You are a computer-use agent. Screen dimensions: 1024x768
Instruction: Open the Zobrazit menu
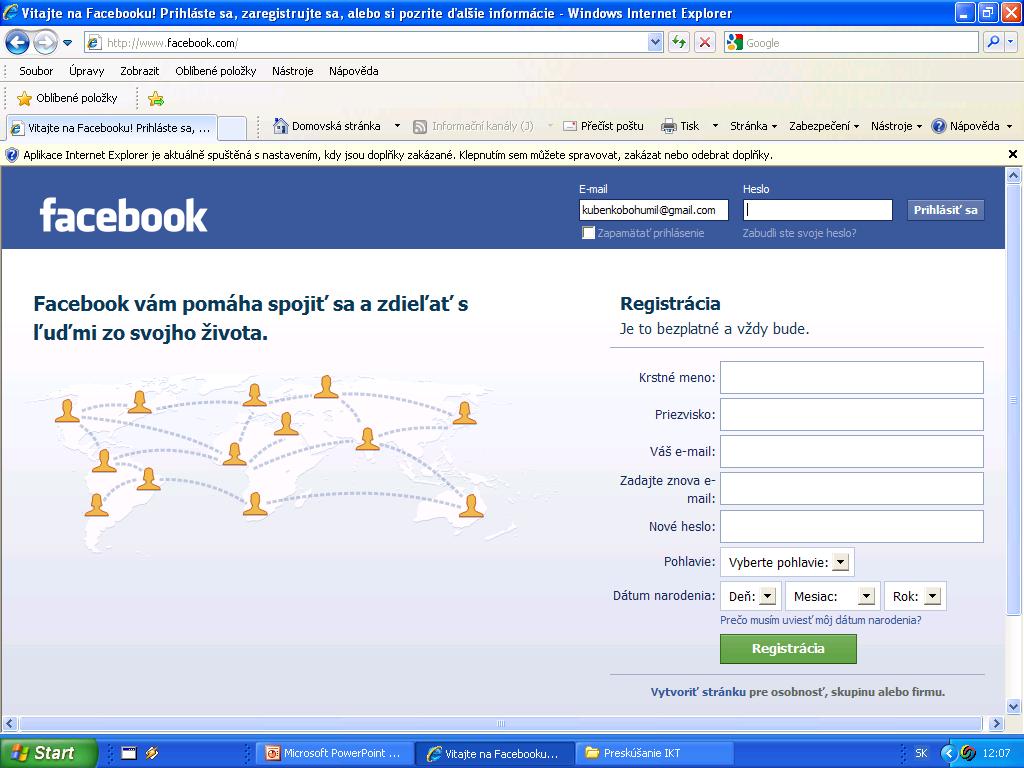(x=140, y=71)
